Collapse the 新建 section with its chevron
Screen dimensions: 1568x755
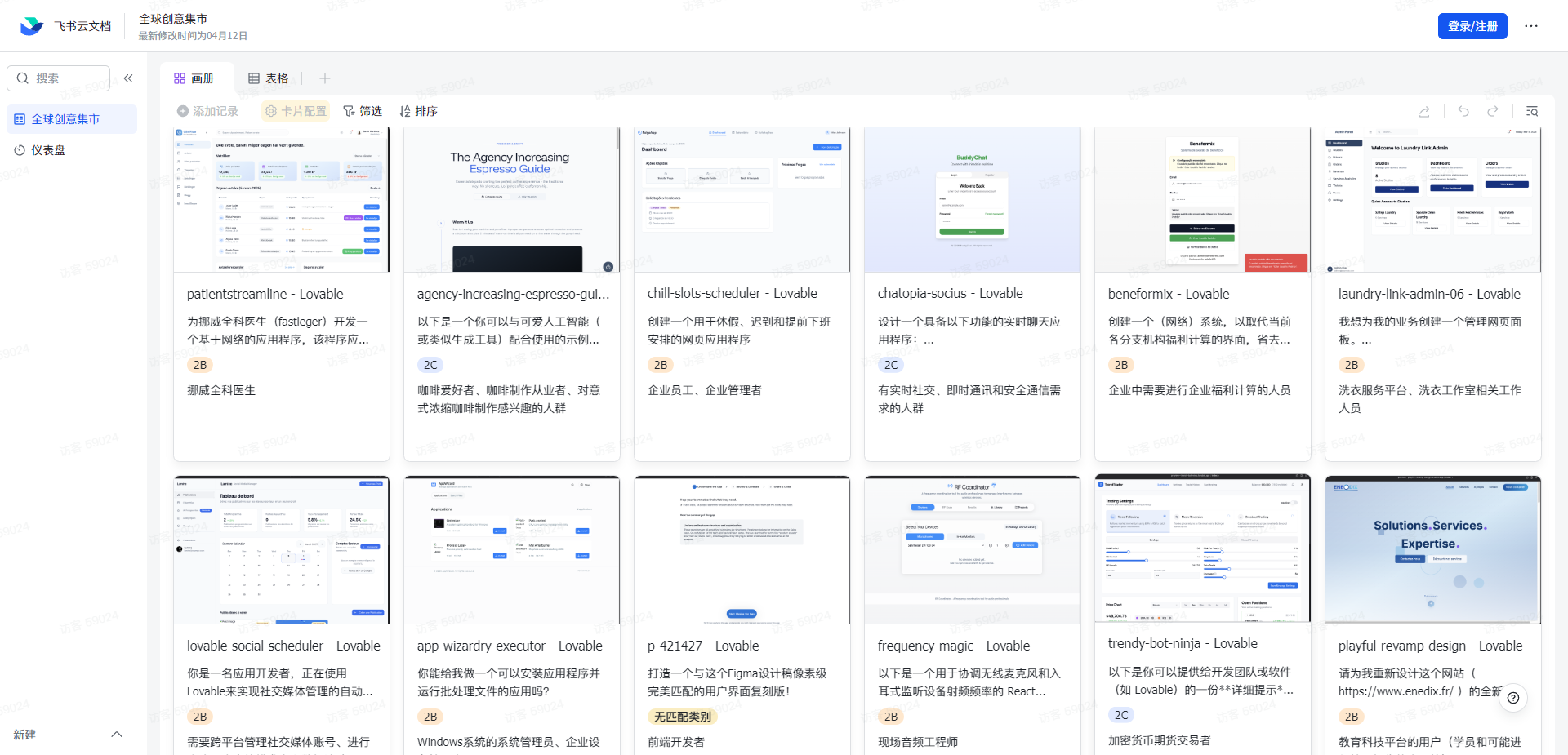pyautogui.click(x=116, y=735)
